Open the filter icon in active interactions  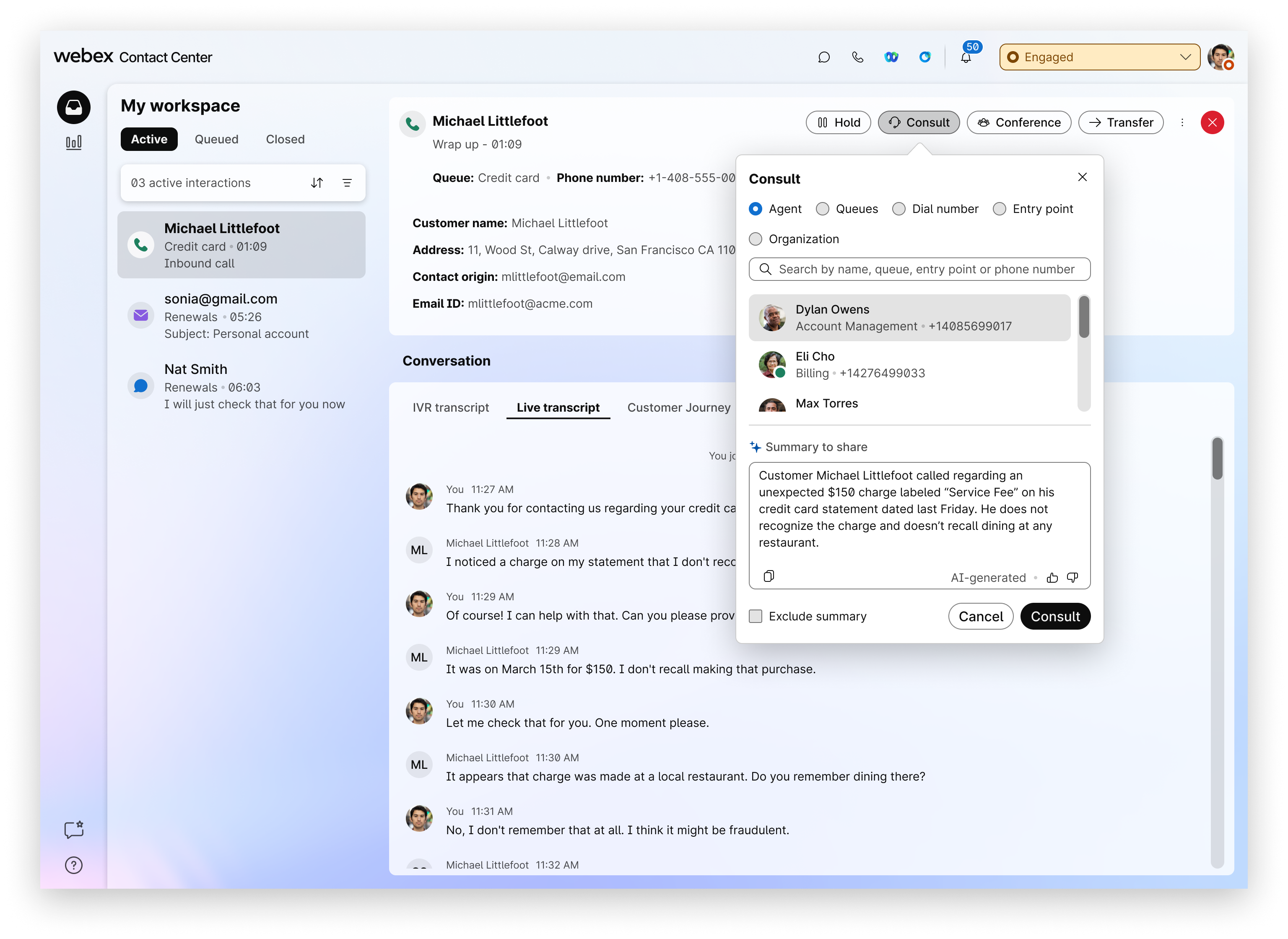click(x=347, y=182)
